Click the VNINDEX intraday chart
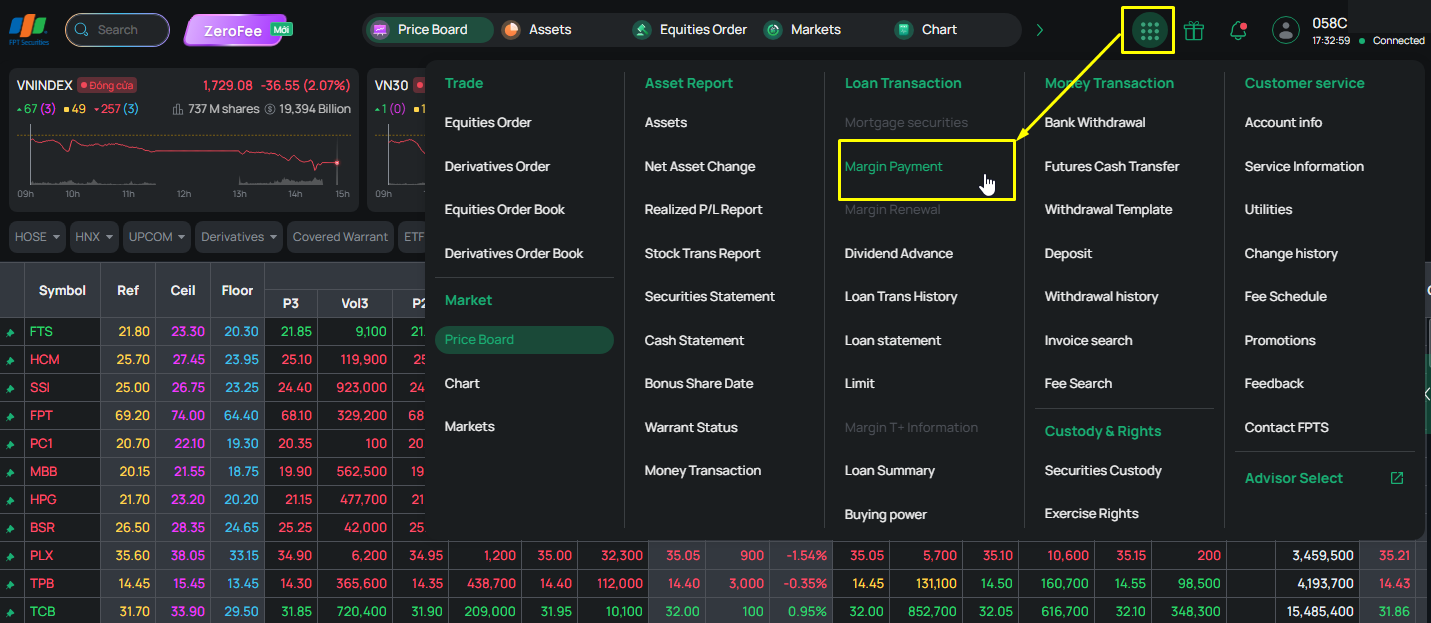1431x623 pixels. pyautogui.click(x=183, y=163)
